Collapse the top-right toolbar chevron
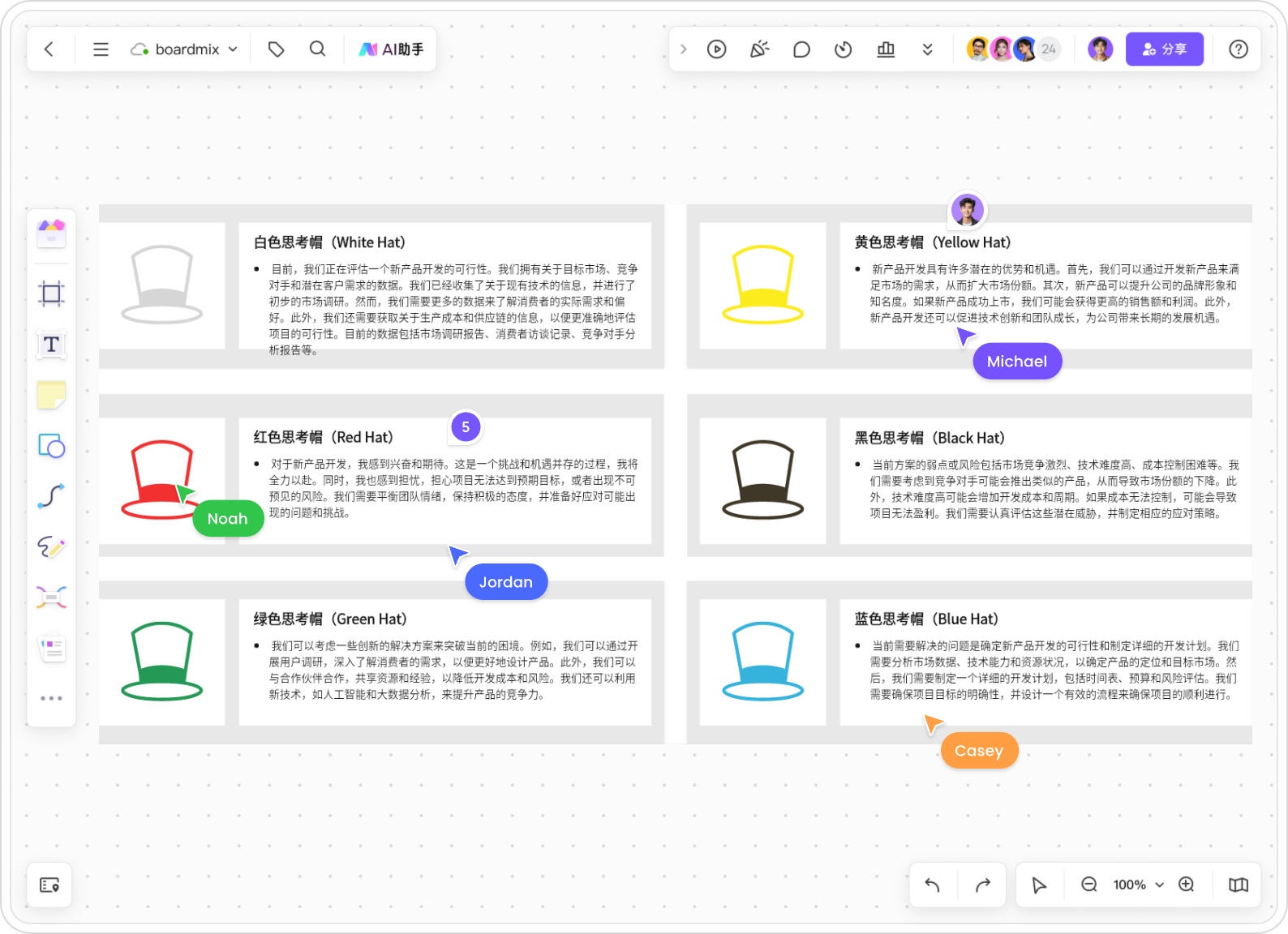The image size is (1288, 934). point(683,49)
